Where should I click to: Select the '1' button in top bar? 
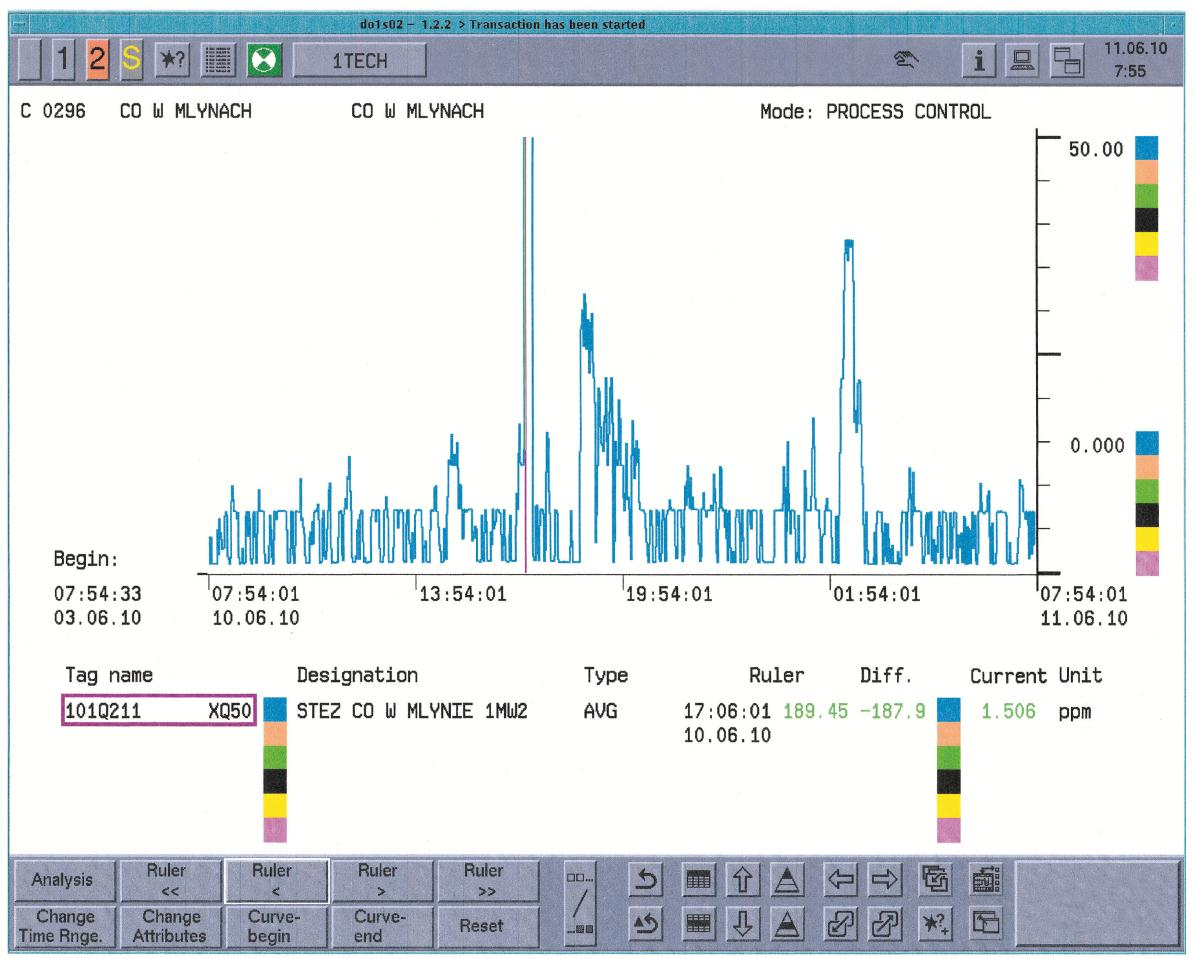(x=64, y=59)
